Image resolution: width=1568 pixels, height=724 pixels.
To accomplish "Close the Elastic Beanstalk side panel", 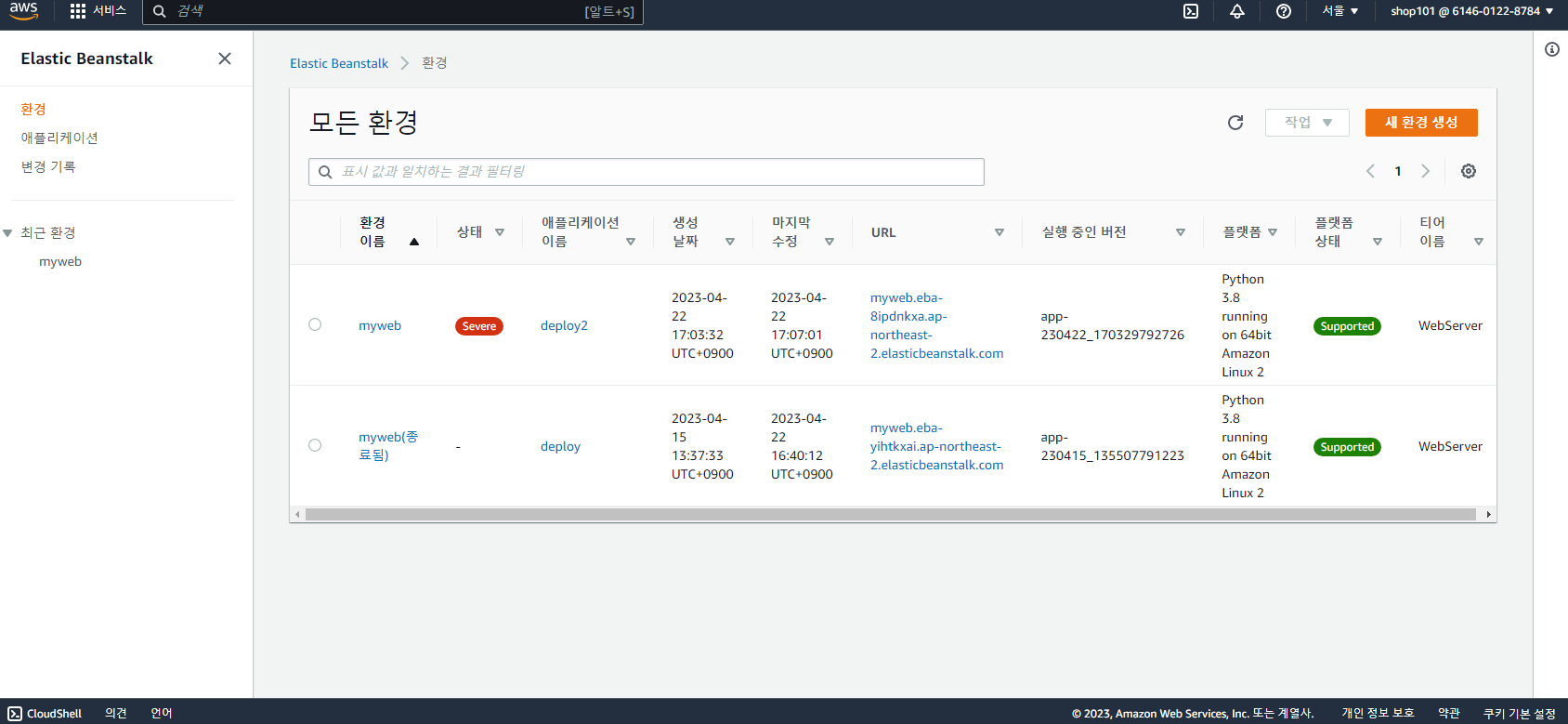I will point(225,59).
